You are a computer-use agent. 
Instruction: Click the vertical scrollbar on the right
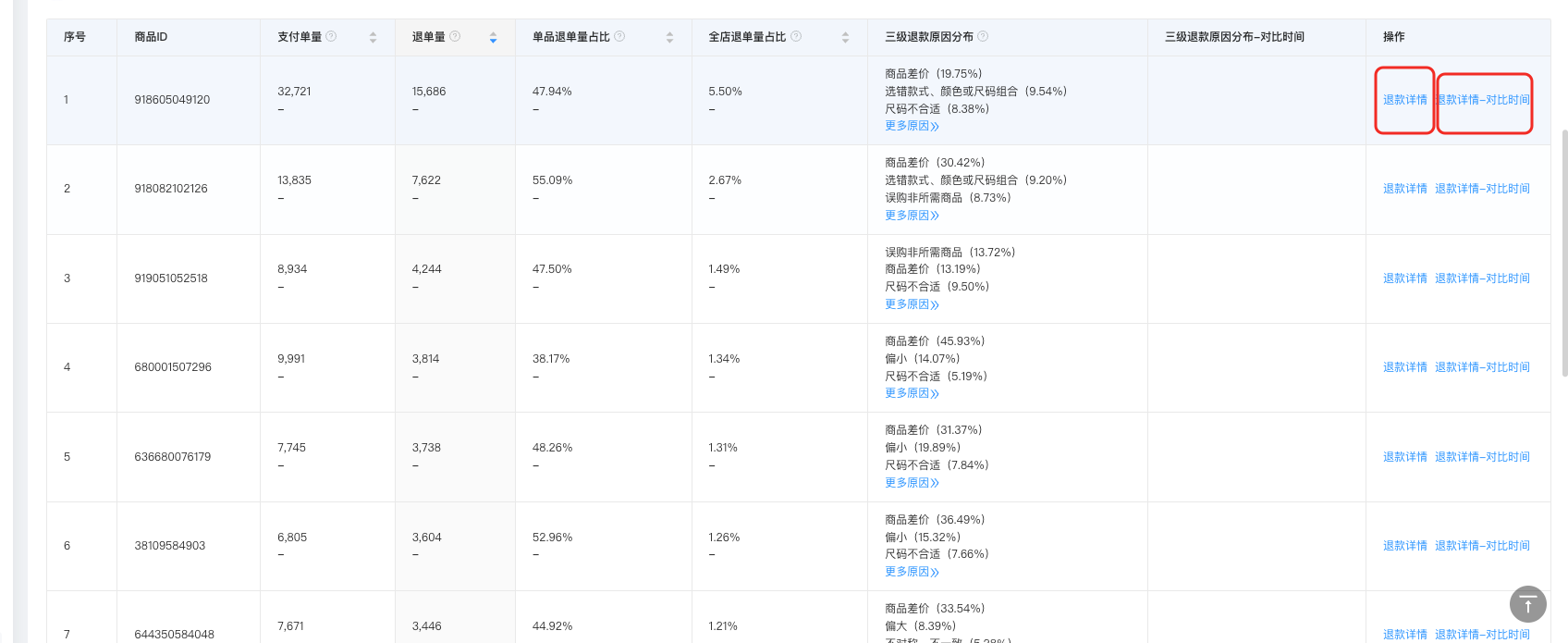(x=1564, y=253)
